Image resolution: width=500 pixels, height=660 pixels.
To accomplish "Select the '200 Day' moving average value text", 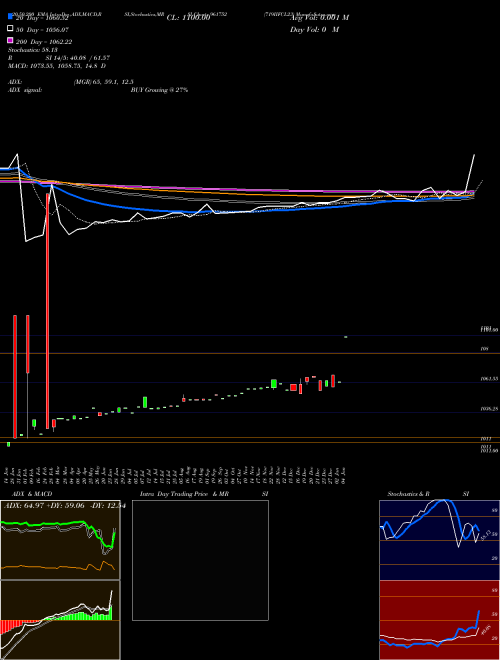I will 44,42.
